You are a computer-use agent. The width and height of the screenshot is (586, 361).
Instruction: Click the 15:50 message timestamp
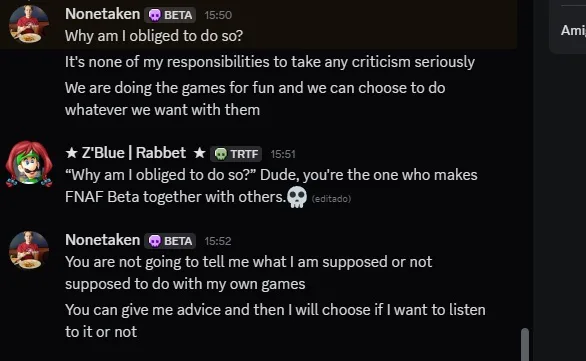(x=218, y=15)
